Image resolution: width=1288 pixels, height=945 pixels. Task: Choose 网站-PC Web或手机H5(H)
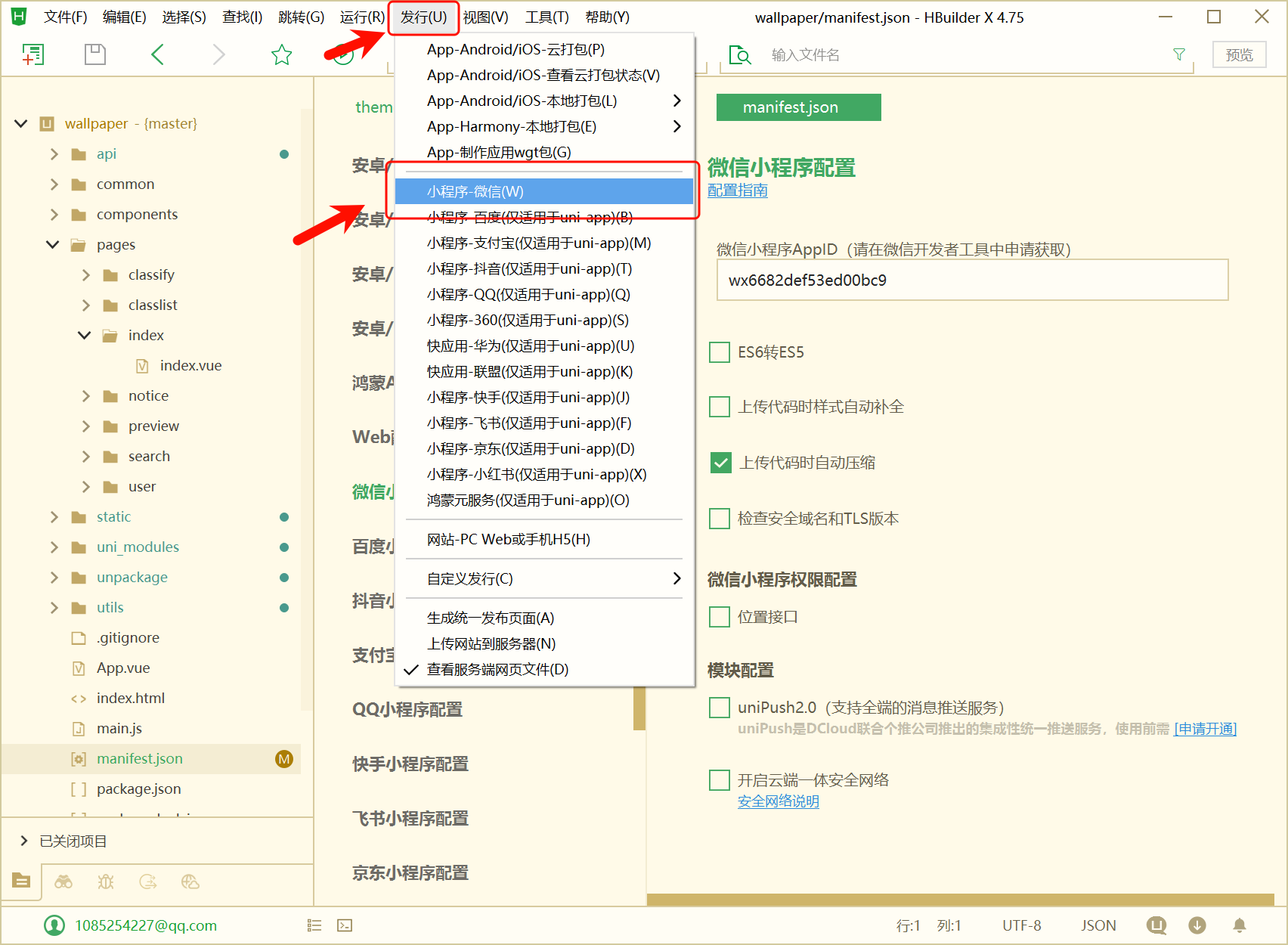tap(544, 540)
